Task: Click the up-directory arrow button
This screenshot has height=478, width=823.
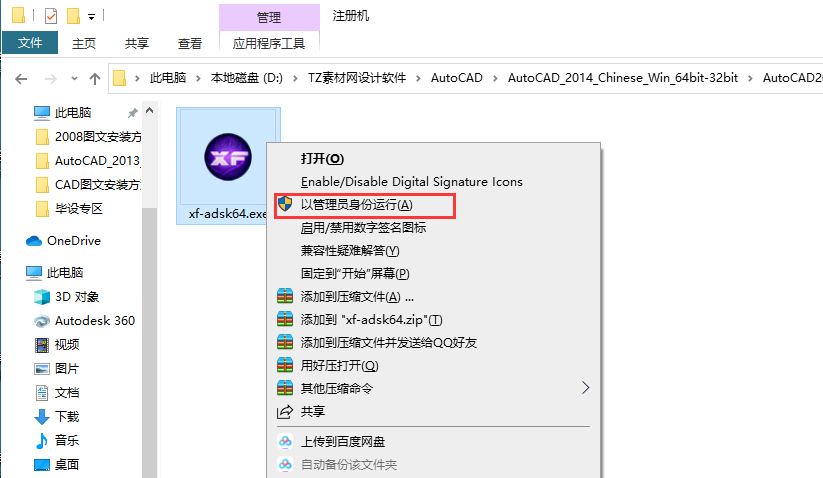Action: coord(95,79)
